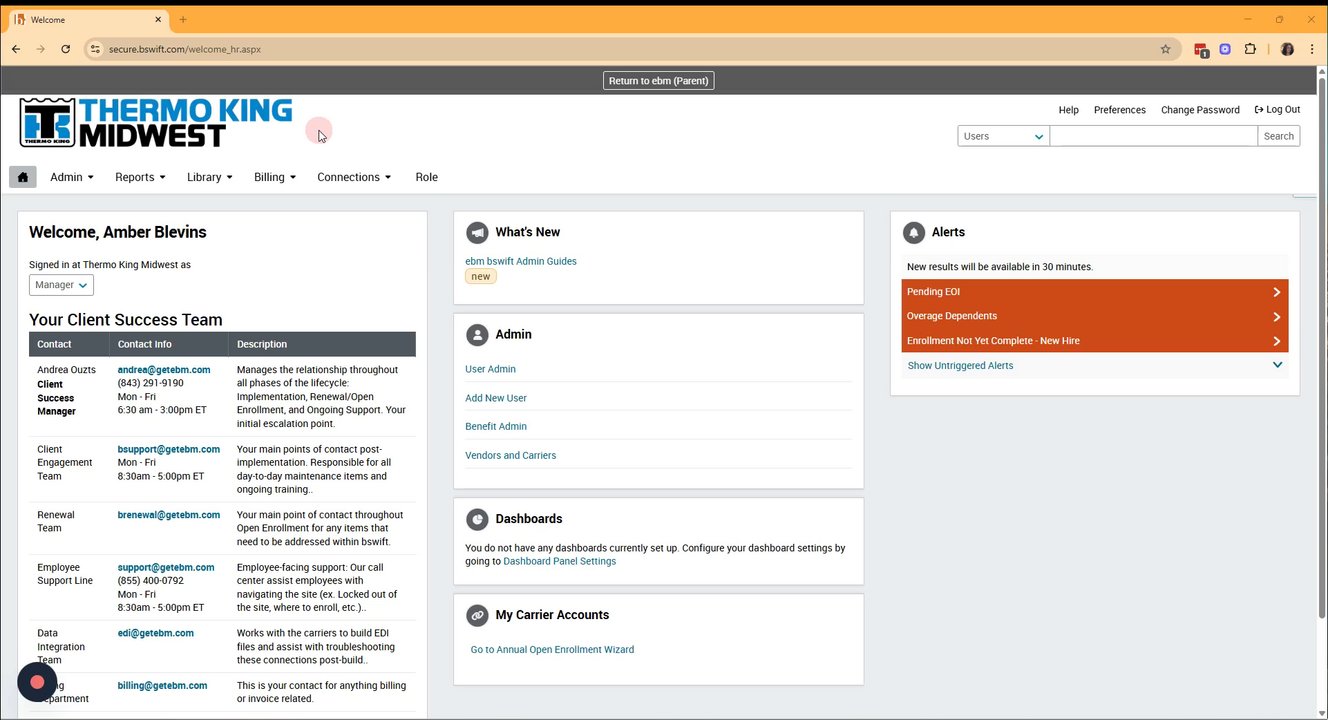Click the Log Out link
Image resolution: width=1328 pixels, height=720 pixels.
pyautogui.click(x=1277, y=110)
